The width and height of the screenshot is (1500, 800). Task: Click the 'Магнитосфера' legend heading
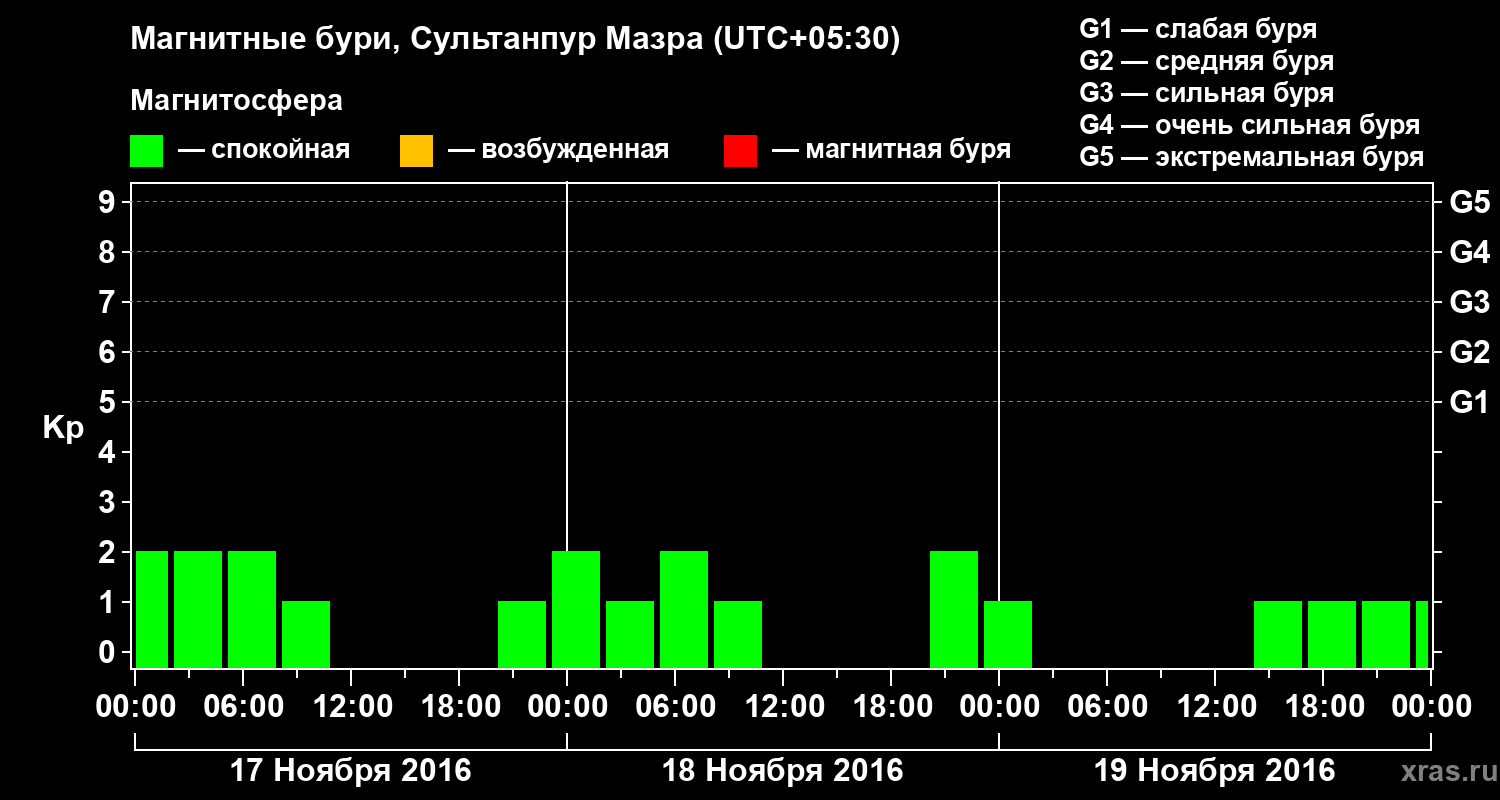coord(236,101)
